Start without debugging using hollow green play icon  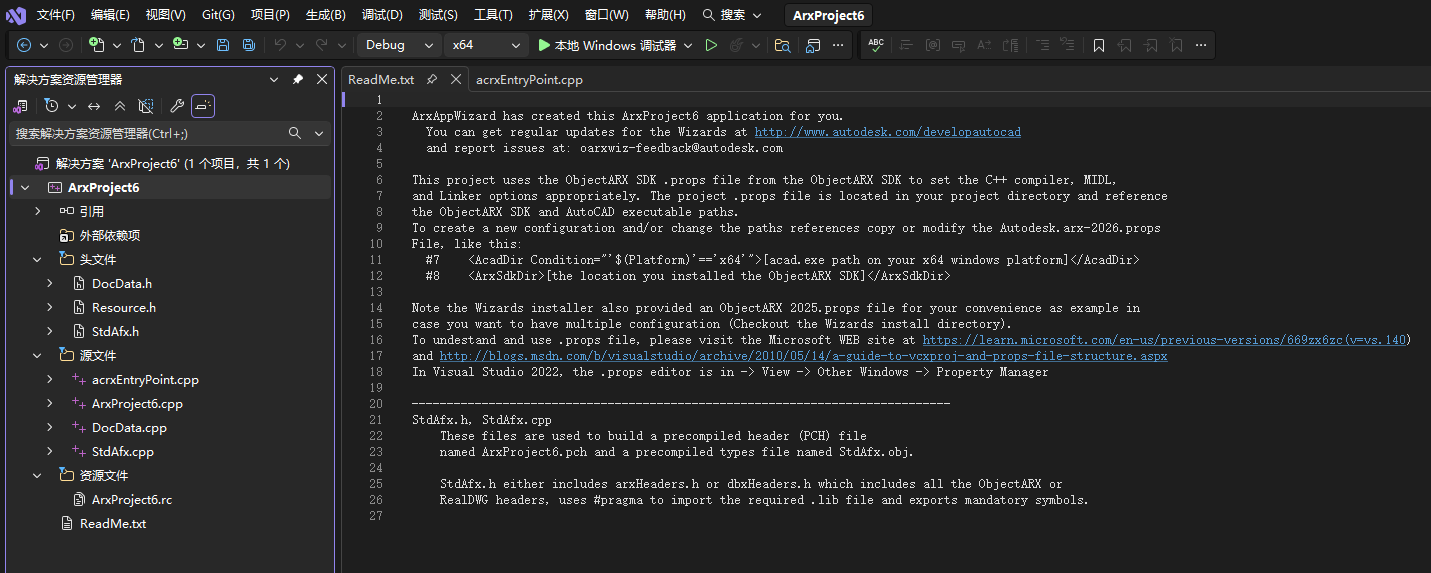711,45
